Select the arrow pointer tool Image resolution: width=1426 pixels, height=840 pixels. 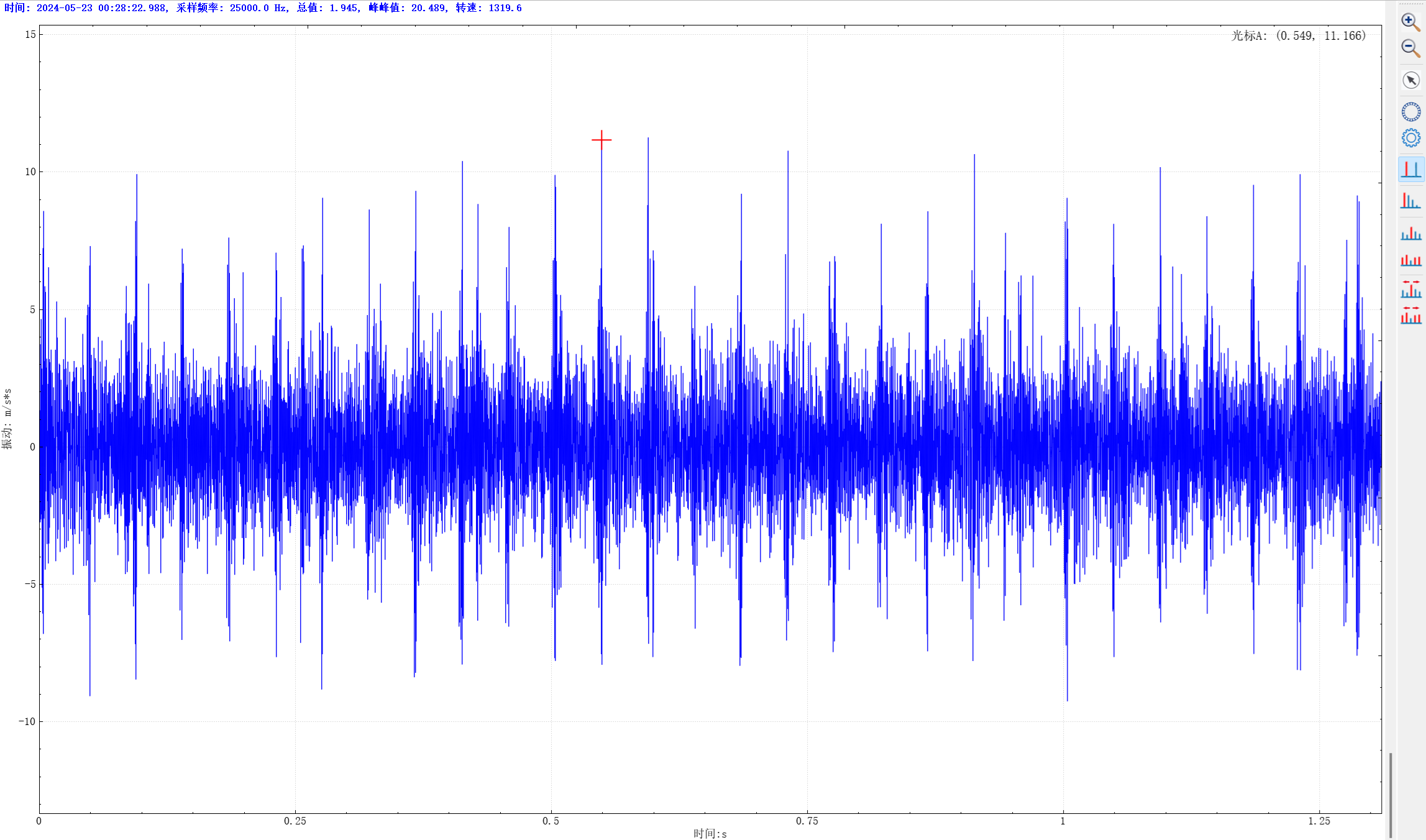[x=1411, y=80]
